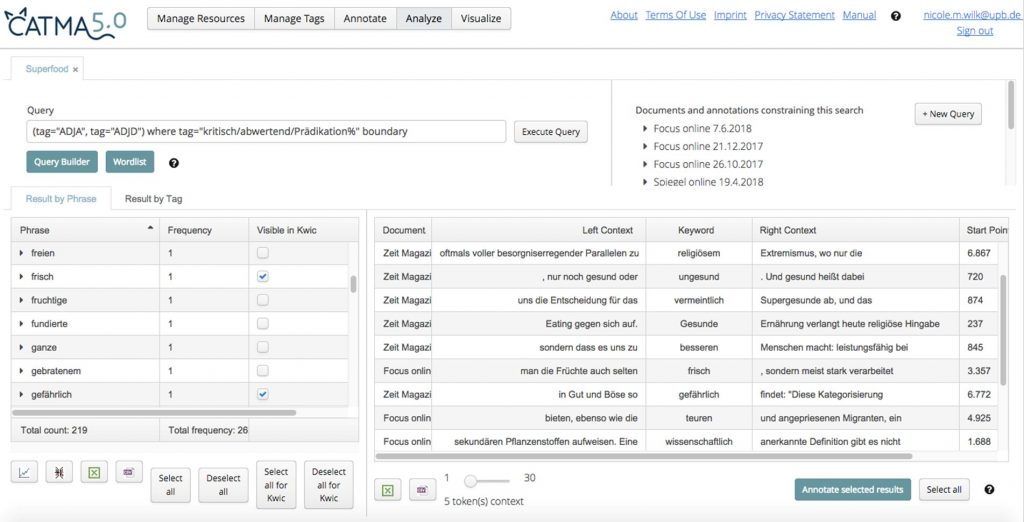Open Terms Of Use link
Screen dimensions: 1024x522
[675, 15]
